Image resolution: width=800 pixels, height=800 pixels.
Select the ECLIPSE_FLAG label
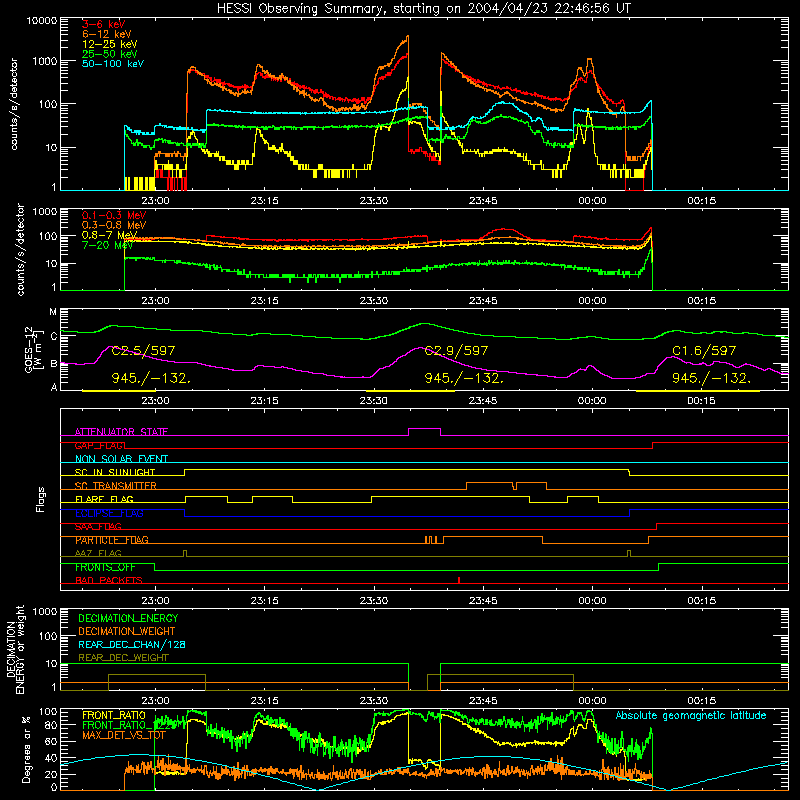[109, 513]
